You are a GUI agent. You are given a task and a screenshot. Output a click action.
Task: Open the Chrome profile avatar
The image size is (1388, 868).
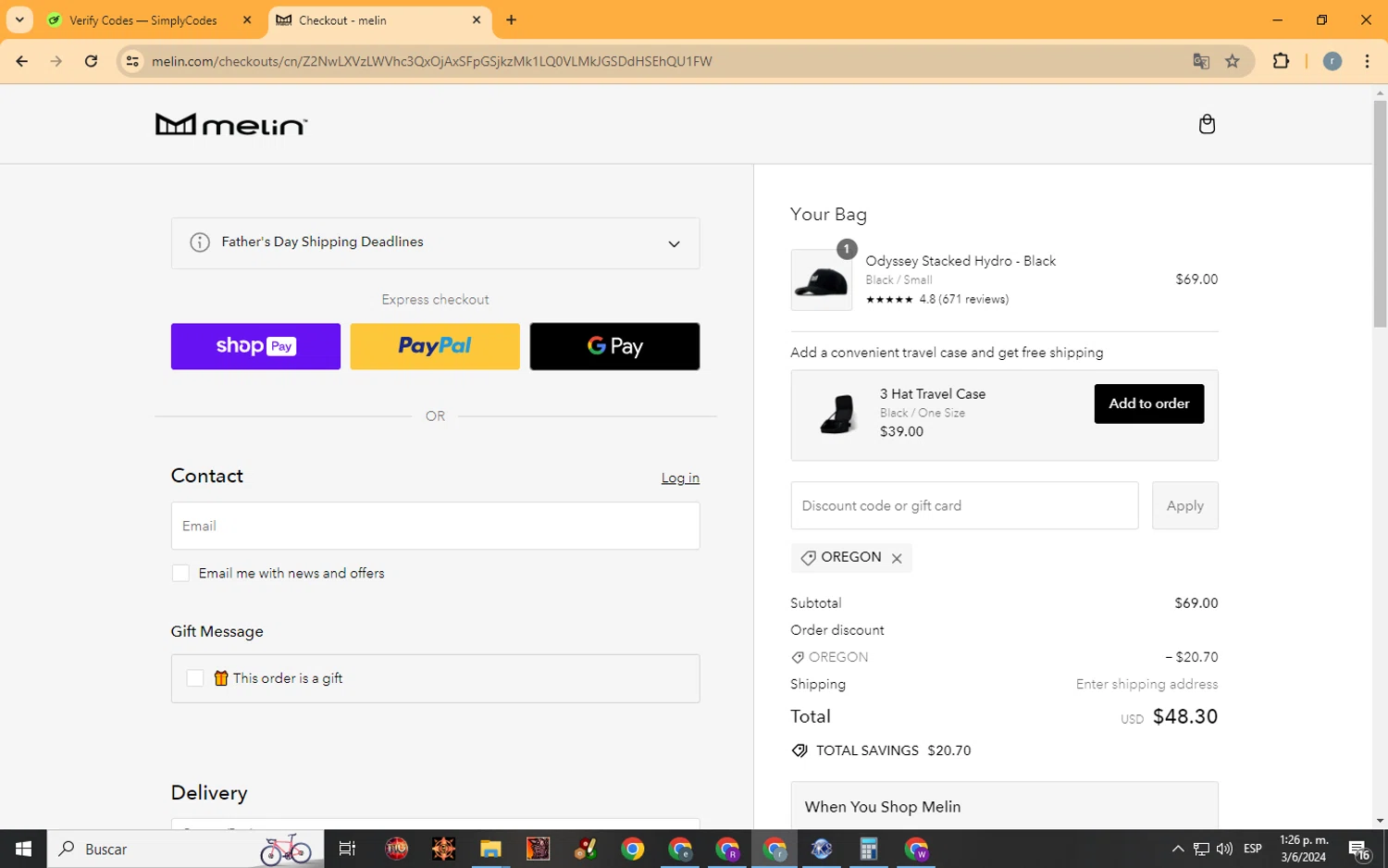click(x=1332, y=61)
